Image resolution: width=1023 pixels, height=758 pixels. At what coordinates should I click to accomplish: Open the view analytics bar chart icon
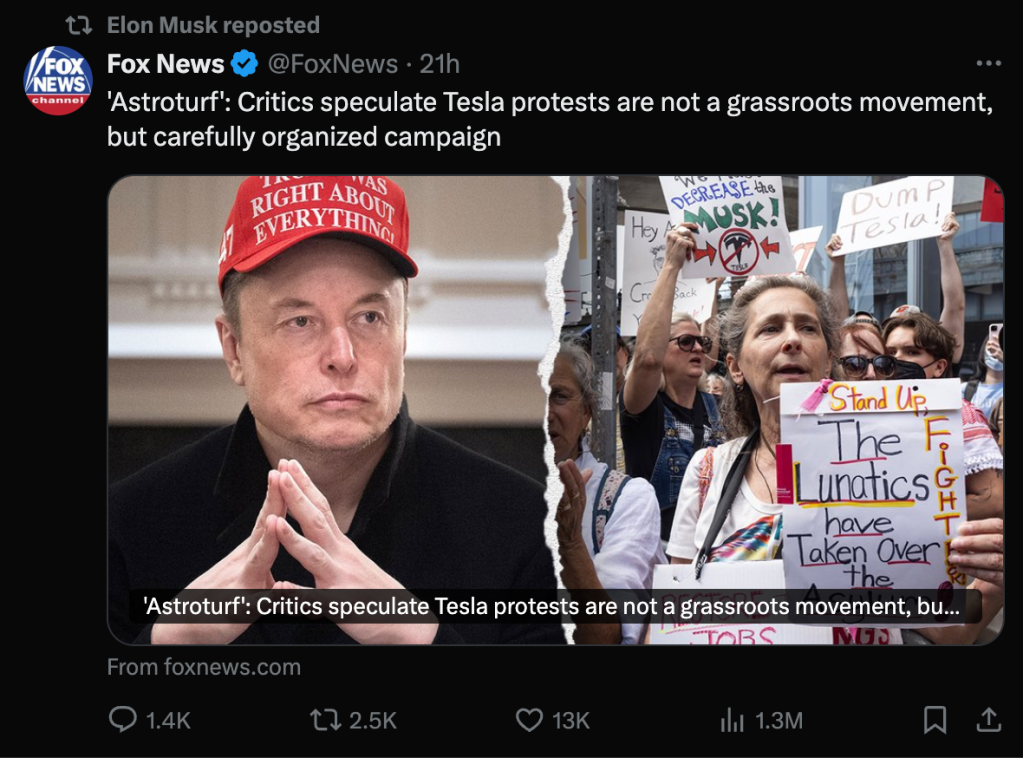pos(732,720)
